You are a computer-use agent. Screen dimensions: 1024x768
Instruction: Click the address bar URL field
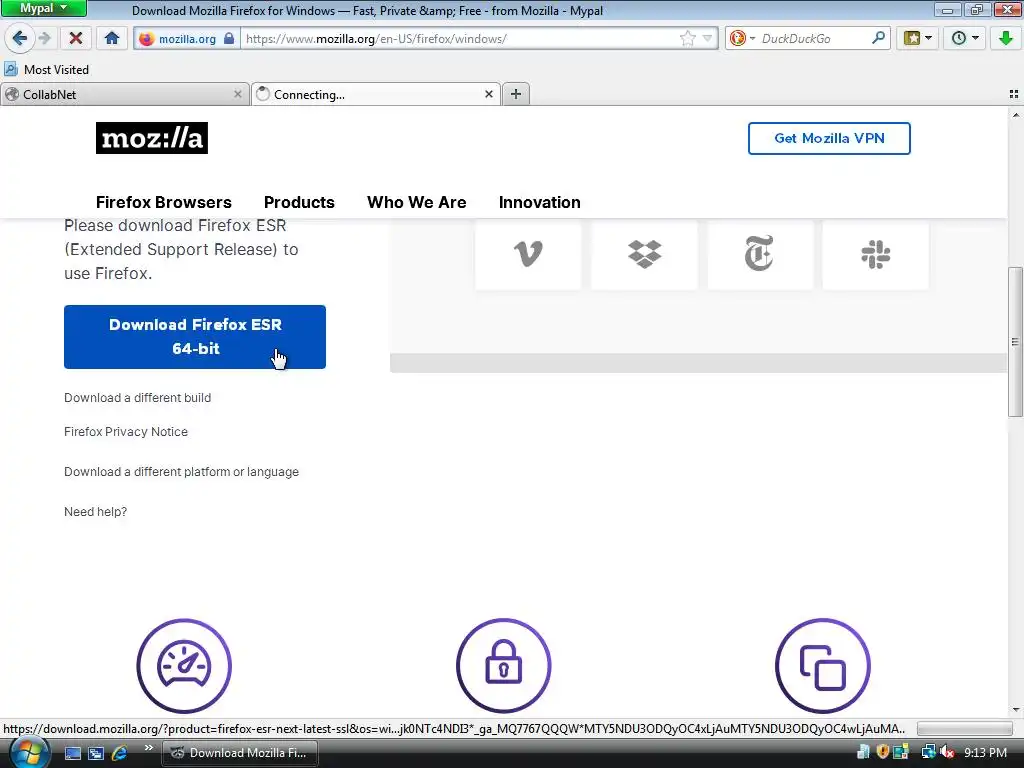point(460,39)
